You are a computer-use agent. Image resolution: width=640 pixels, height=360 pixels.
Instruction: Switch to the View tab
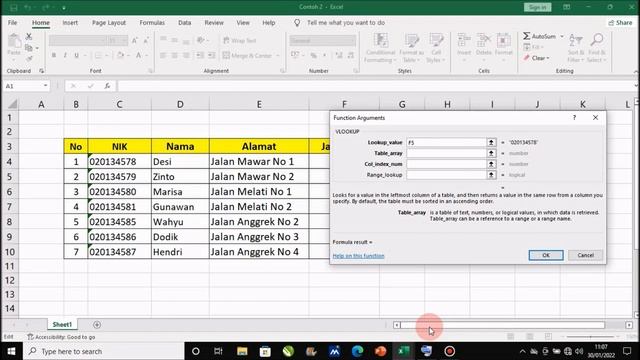243,23
